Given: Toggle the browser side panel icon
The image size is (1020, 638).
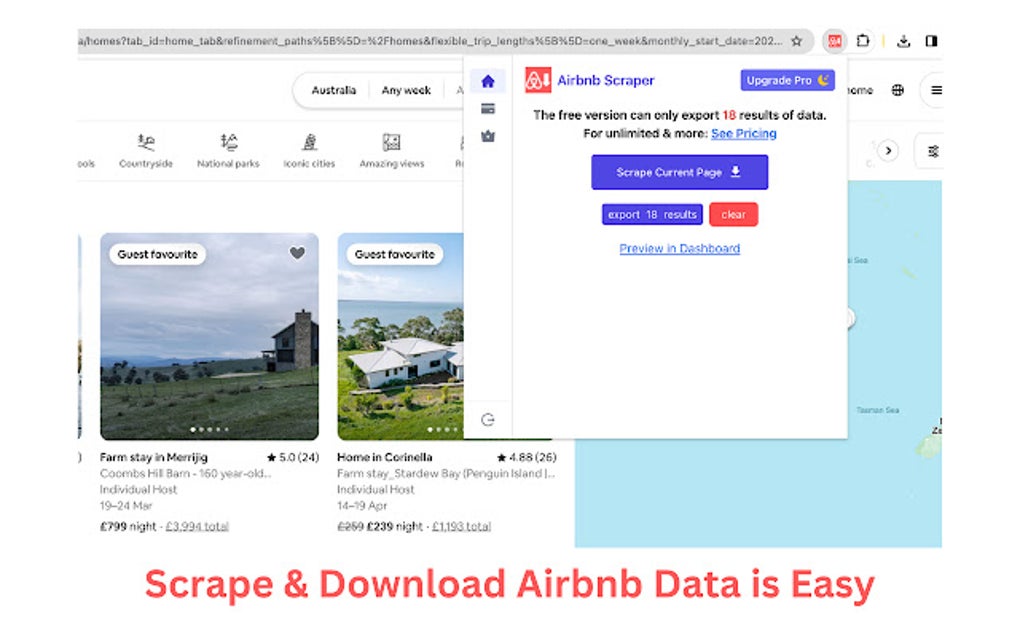Looking at the screenshot, I should (x=931, y=41).
